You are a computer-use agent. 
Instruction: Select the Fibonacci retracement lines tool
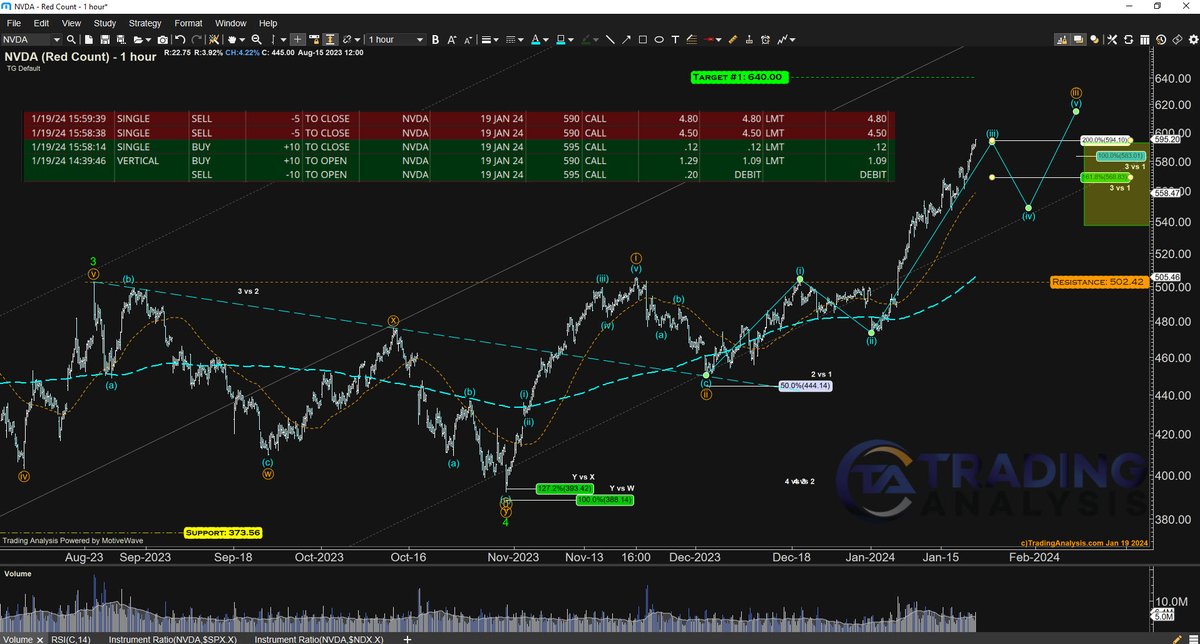pos(692,39)
